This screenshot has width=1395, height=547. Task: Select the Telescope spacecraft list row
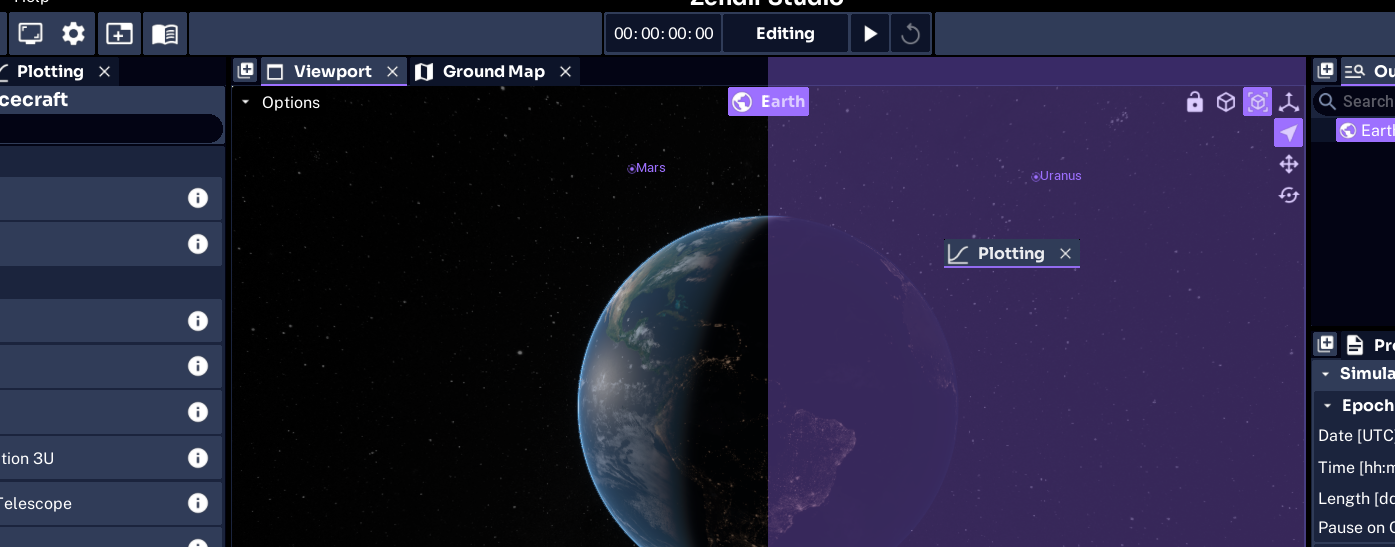pos(111,503)
